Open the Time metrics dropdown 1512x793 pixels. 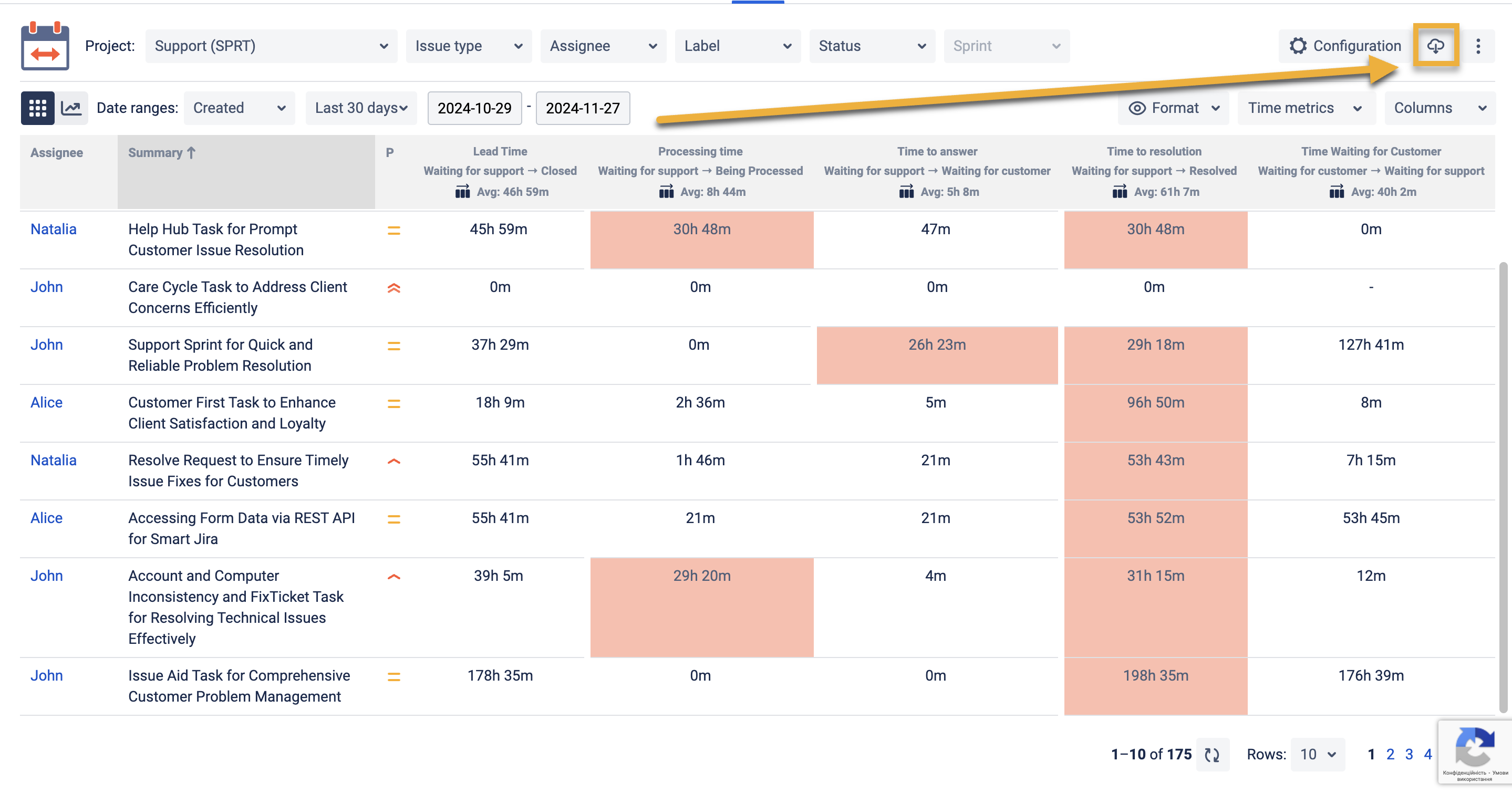tap(1306, 108)
